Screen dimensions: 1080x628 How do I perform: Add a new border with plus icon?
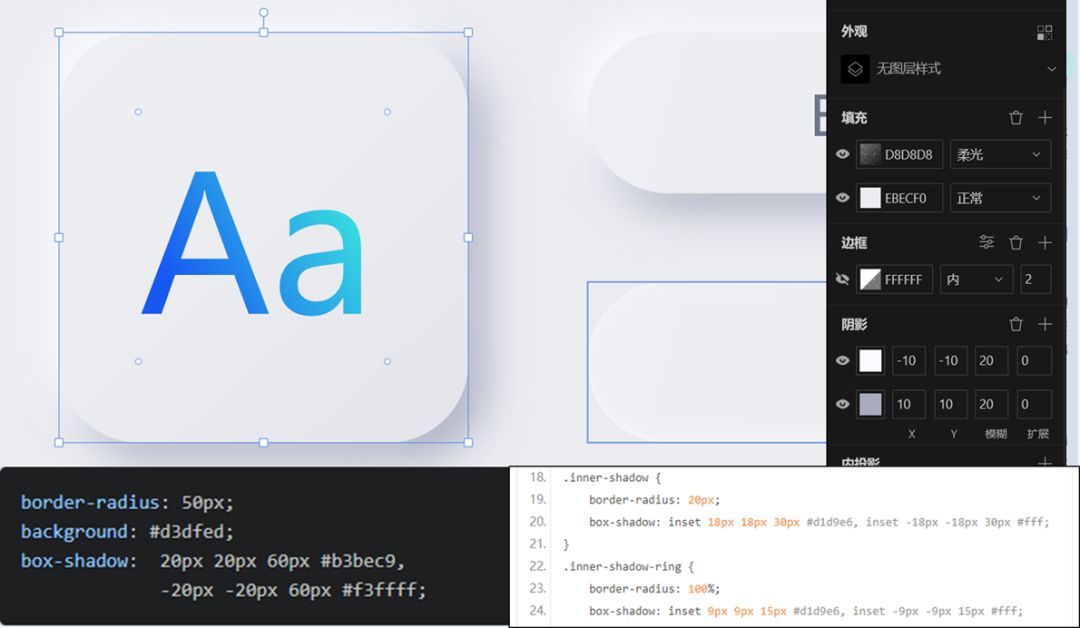click(1045, 242)
